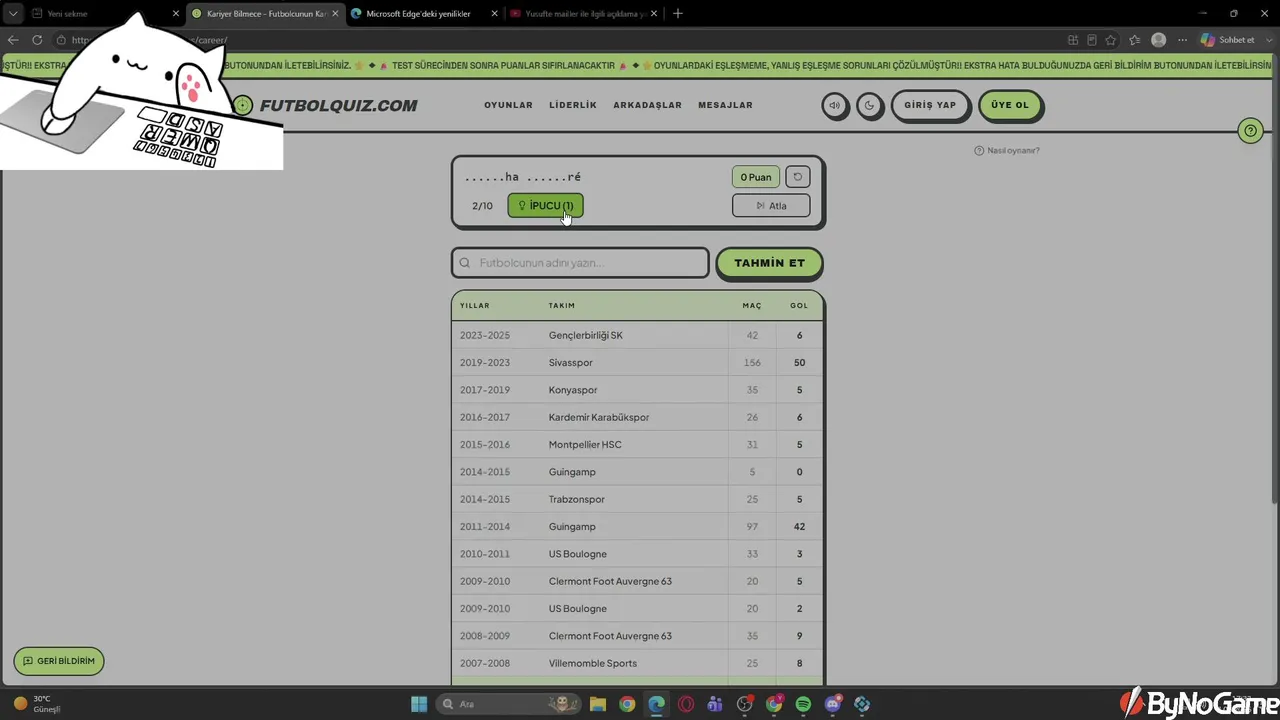This screenshot has width=1280, height=720.
Task: Open the browser profile avatar
Action: point(1158,40)
